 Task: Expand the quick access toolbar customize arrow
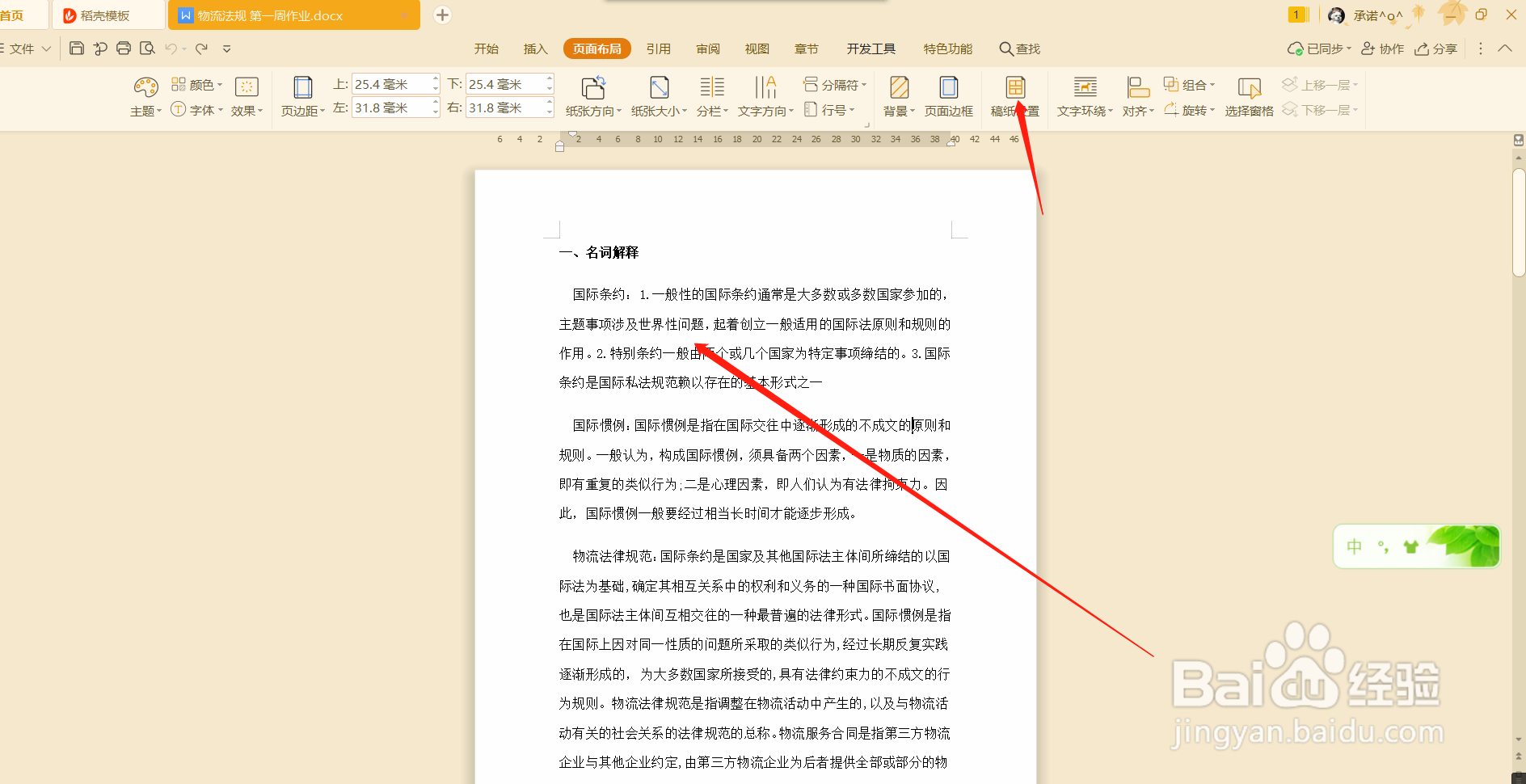click(227, 48)
